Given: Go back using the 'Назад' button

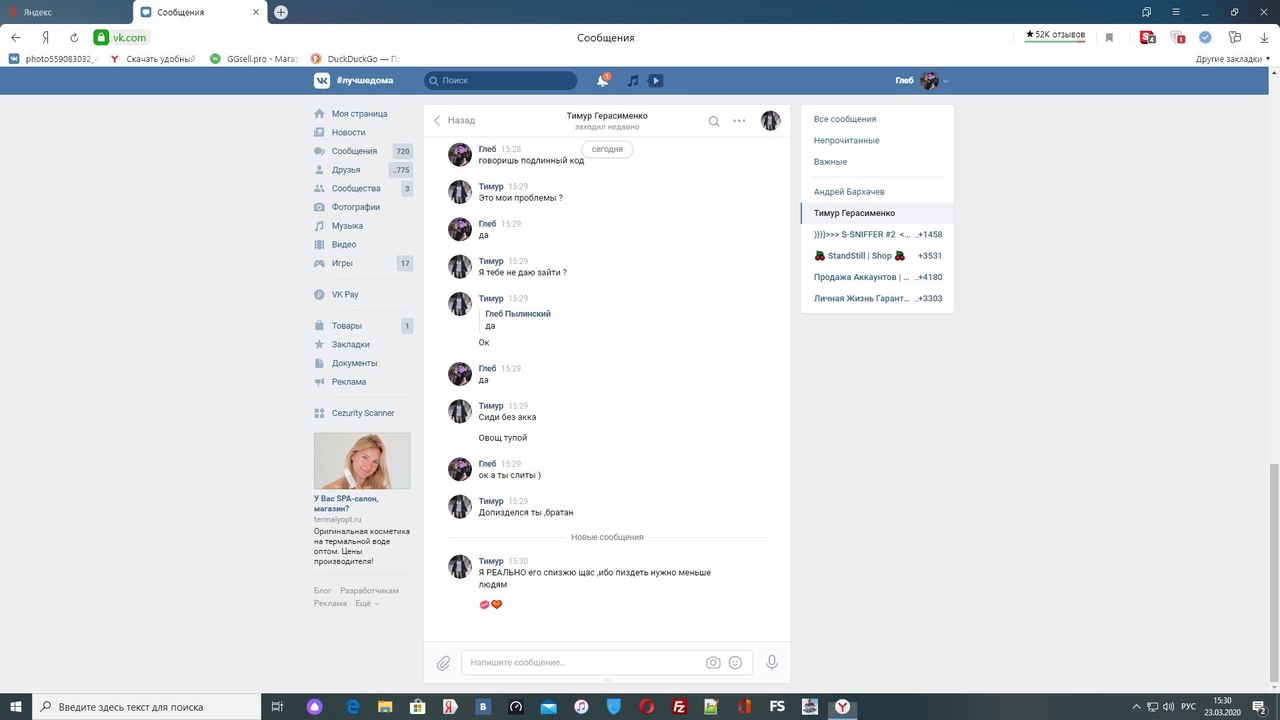Looking at the screenshot, I should point(454,120).
